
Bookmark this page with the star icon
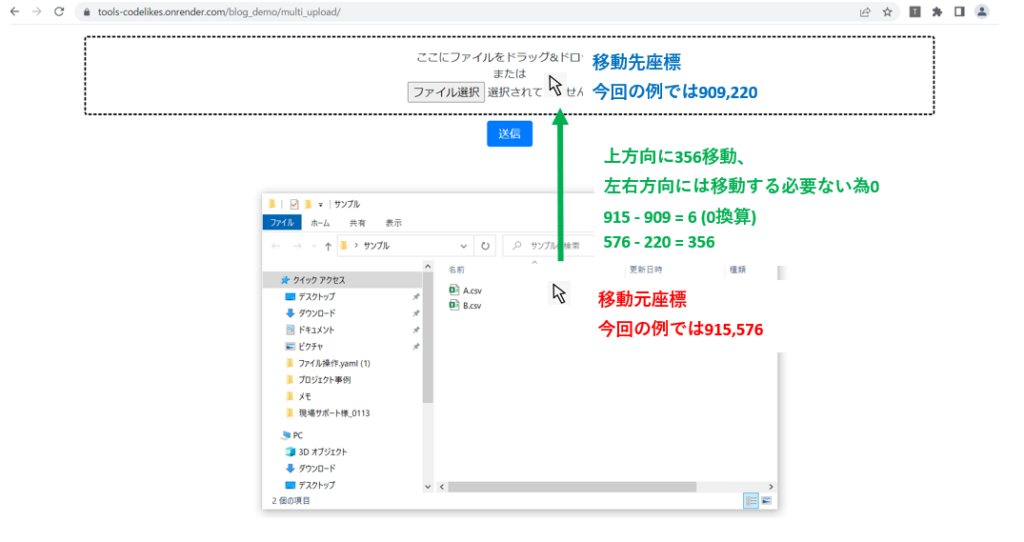coord(887,12)
